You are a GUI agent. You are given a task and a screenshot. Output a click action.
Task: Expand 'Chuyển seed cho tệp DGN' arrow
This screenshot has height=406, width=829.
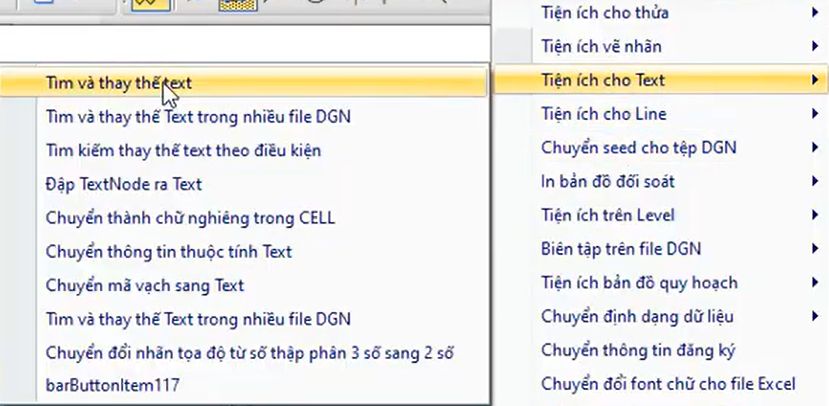tap(815, 148)
